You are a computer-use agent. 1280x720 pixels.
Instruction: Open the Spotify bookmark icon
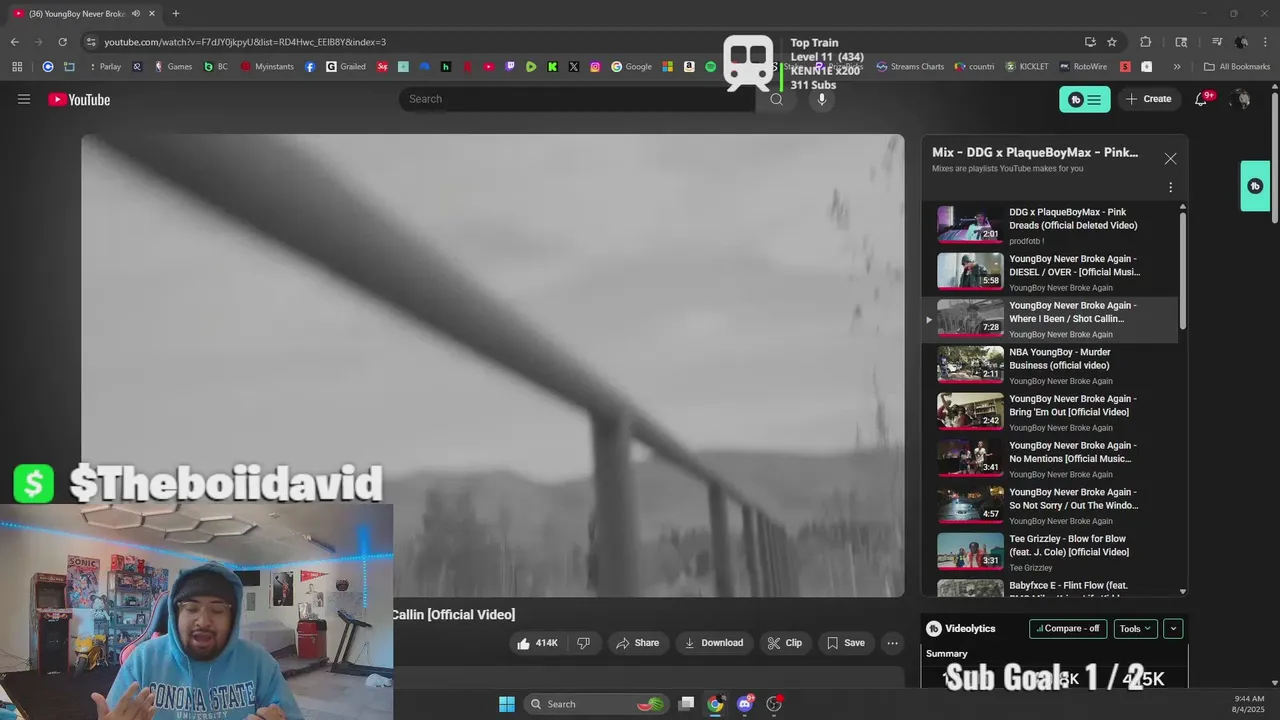[710, 67]
